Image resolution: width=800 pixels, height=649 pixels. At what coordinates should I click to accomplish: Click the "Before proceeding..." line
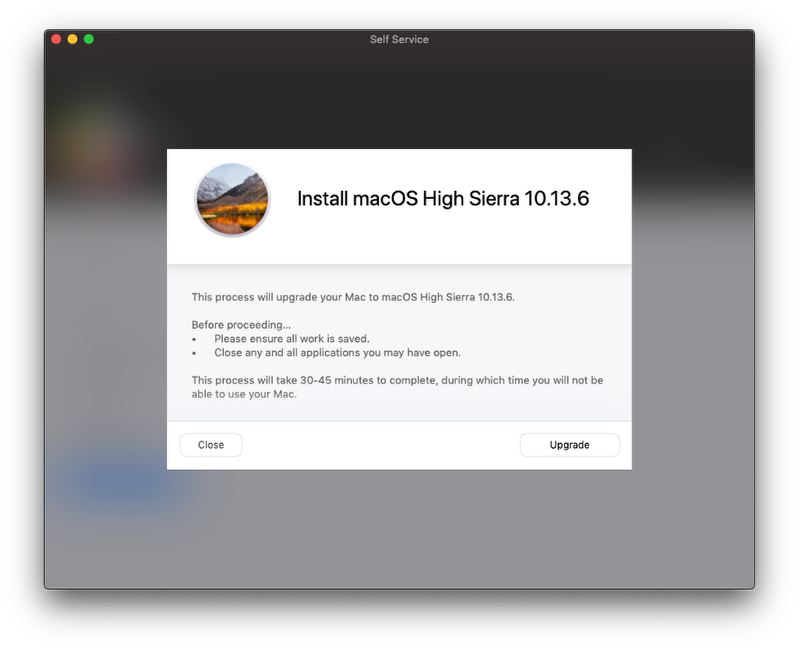click(241, 325)
